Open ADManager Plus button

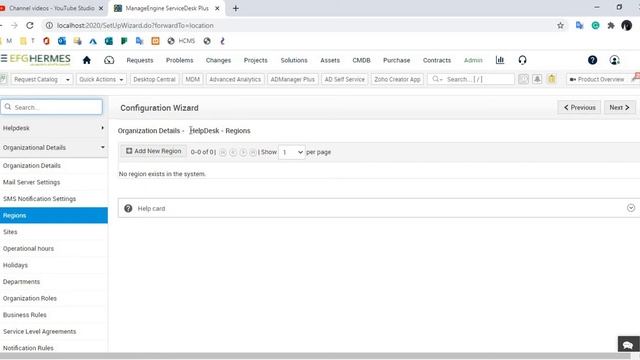293,79
